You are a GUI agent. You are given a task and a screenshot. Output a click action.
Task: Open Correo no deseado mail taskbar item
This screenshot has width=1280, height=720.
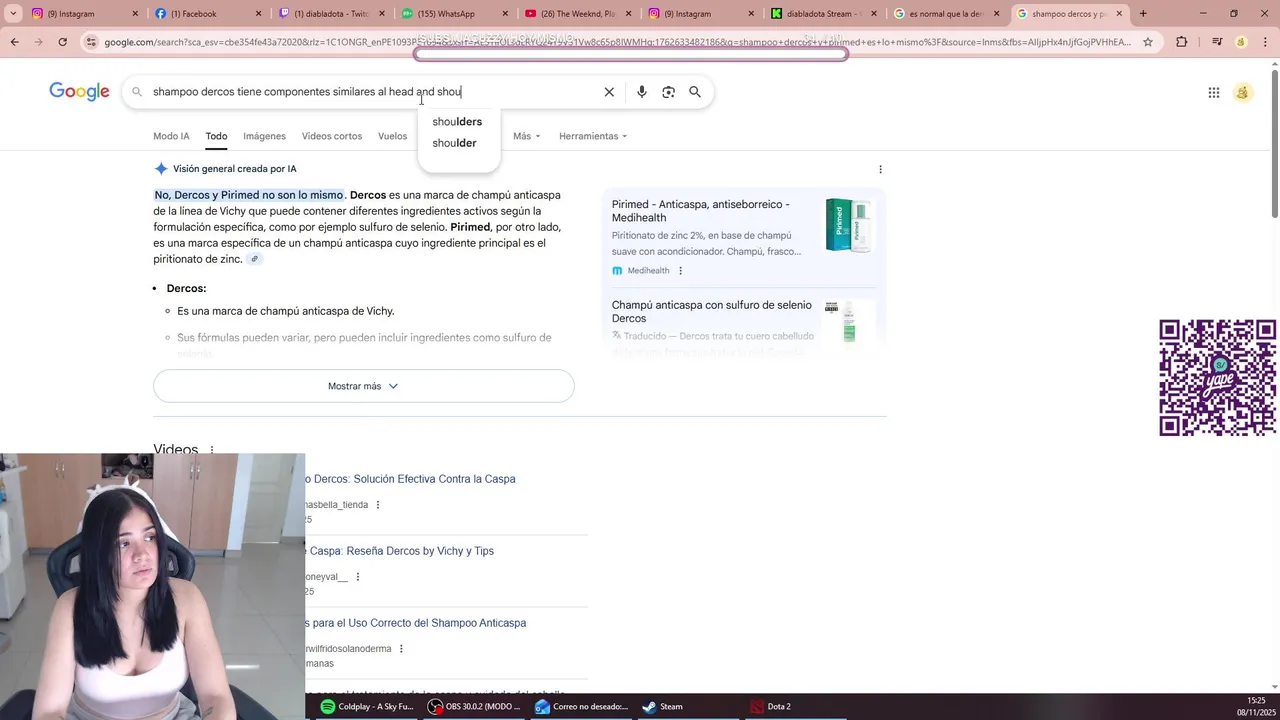[x=581, y=707]
